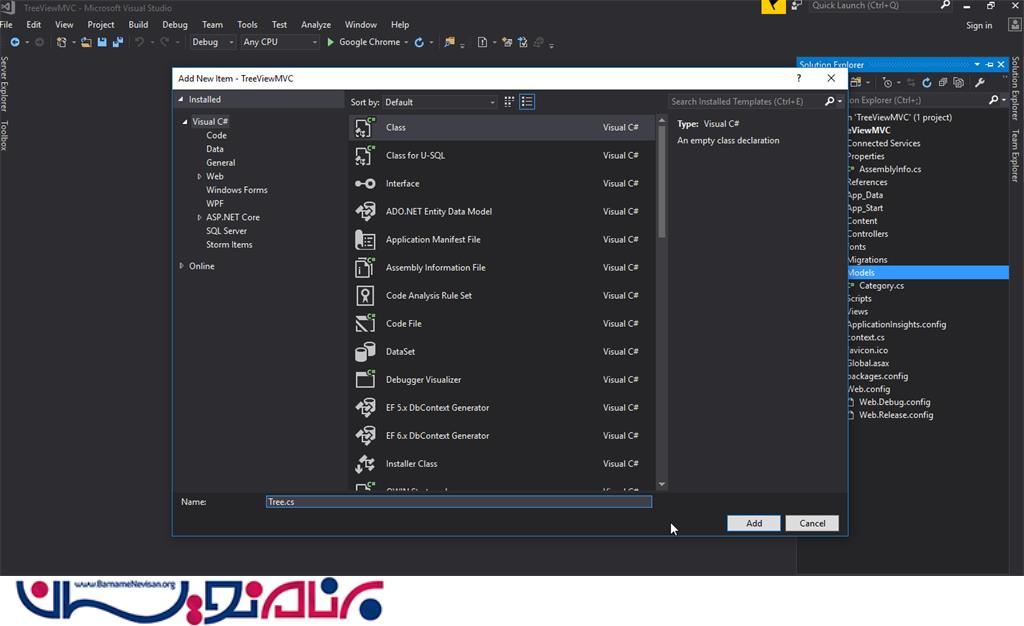This screenshot has height=626, width=1024.
Task: Select the Code Analysis Rule Set template
Action: 502,296
